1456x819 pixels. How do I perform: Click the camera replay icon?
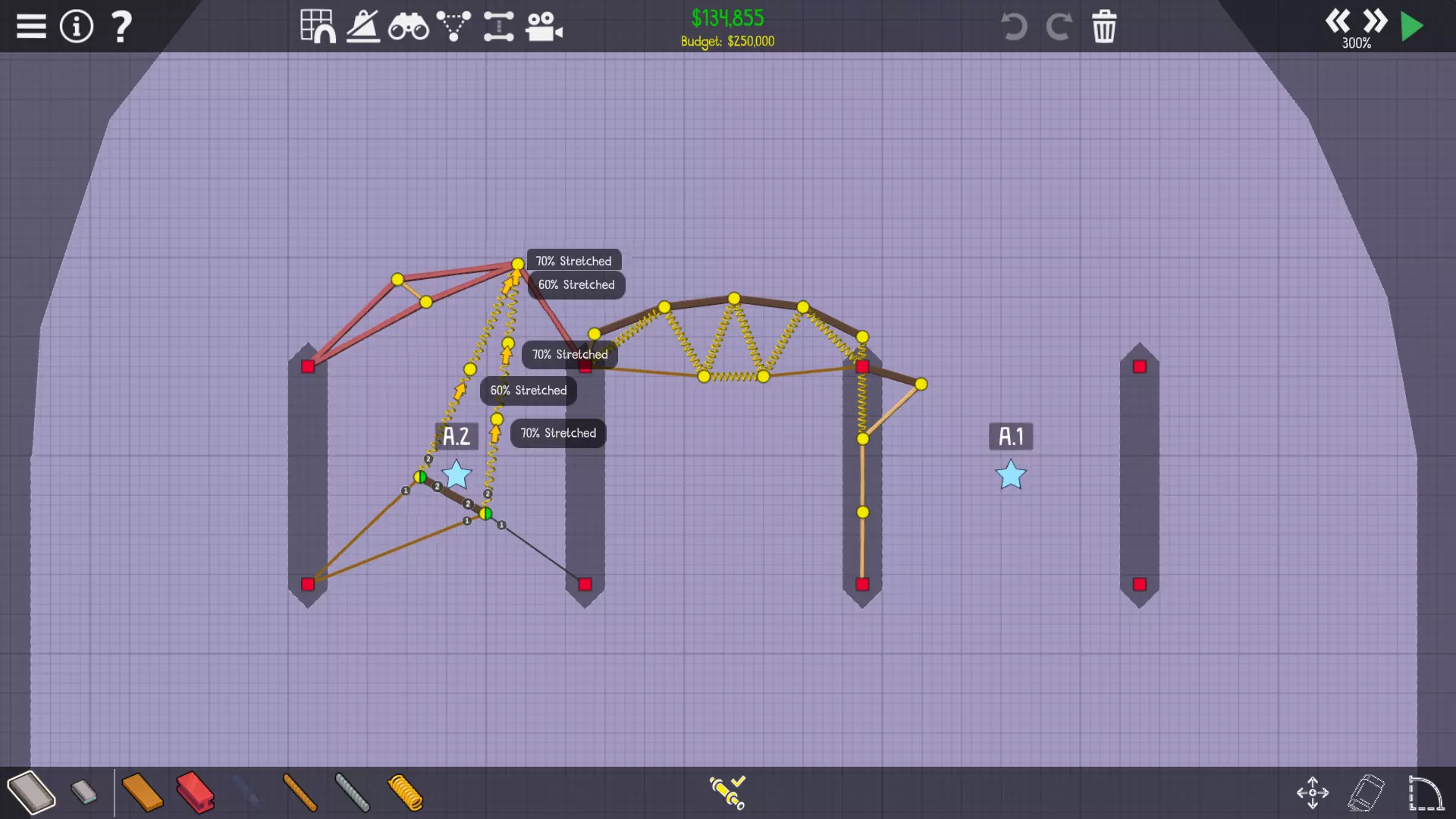tap(544, 27)
